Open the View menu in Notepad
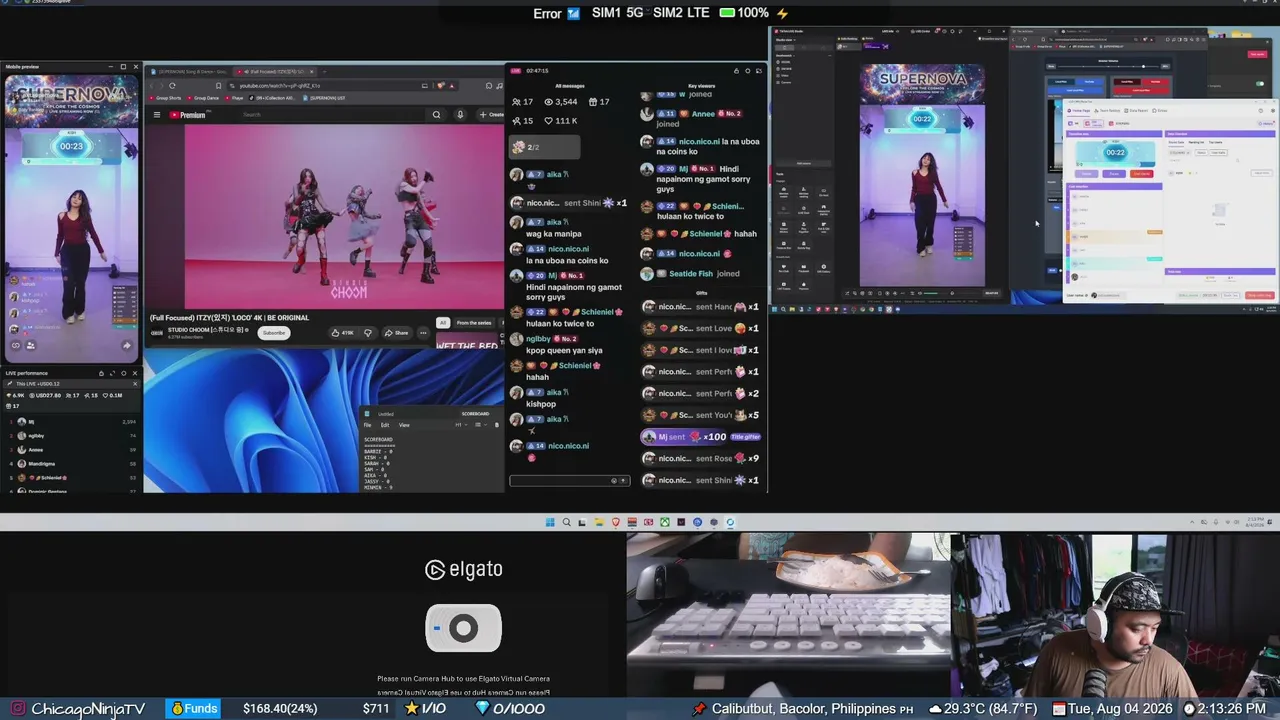The height and width of the screenshot is (720, 1280). tap(404, 425)
